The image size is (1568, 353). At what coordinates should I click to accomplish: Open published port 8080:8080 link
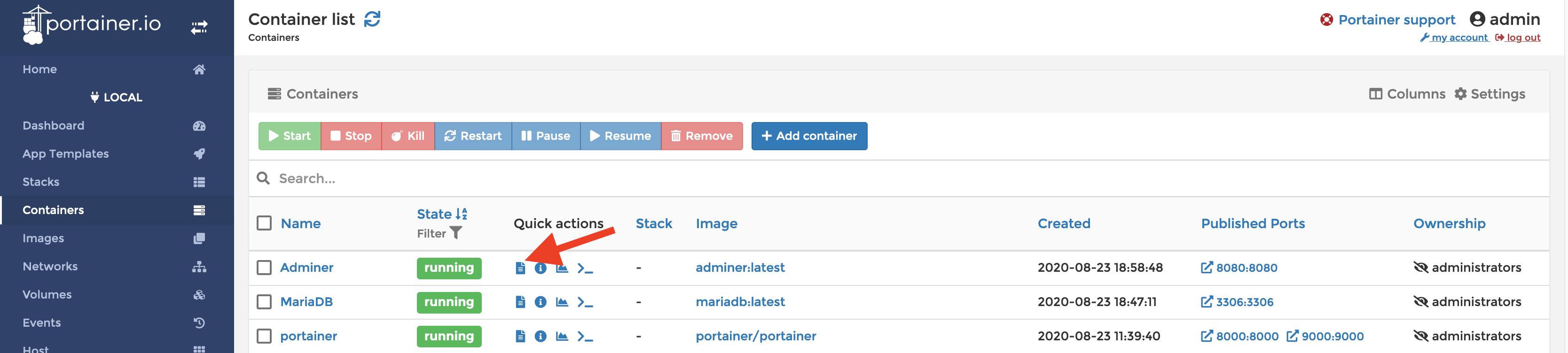tap(1239, 268)
